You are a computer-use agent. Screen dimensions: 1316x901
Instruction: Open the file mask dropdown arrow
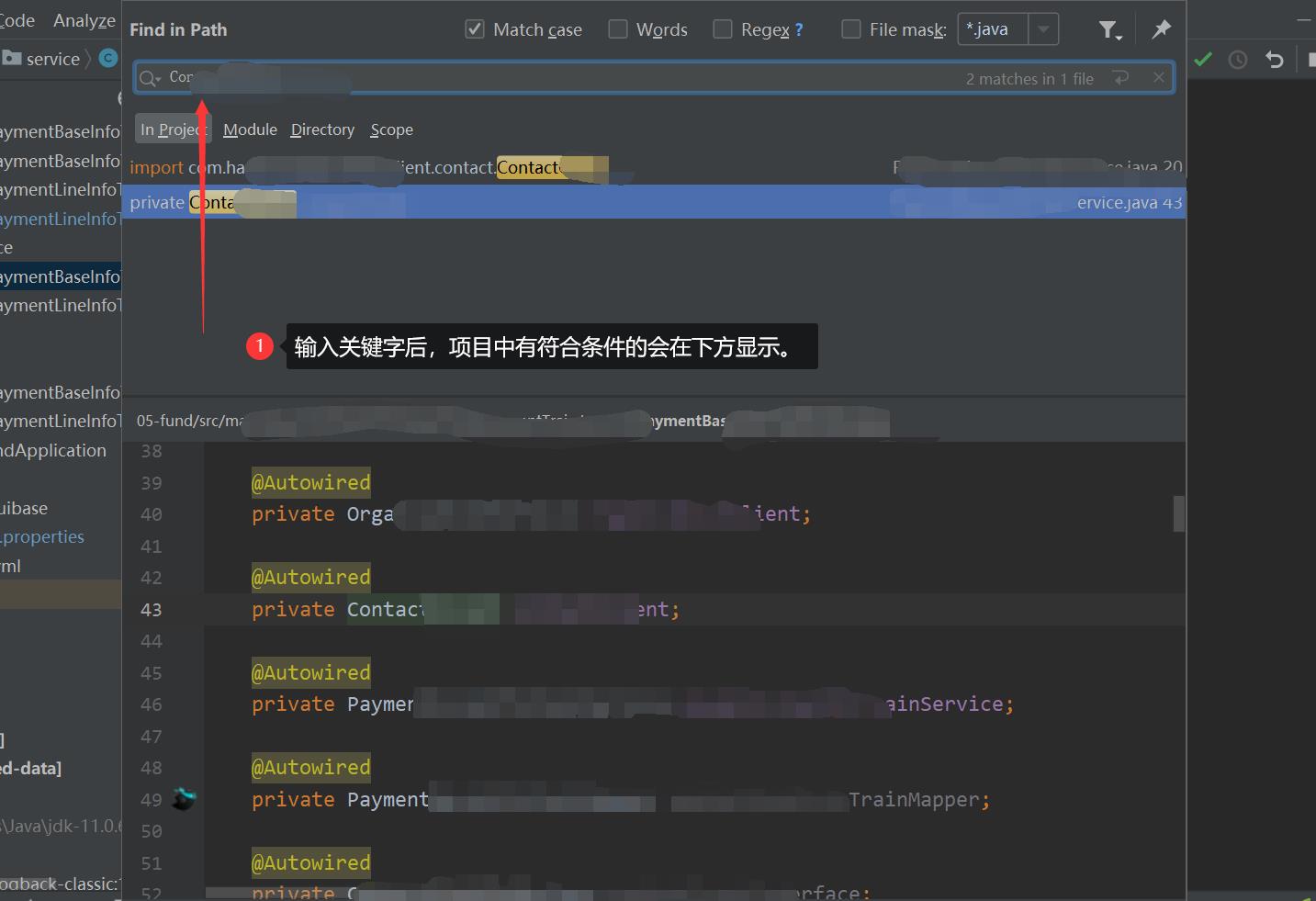[1043, 29]
